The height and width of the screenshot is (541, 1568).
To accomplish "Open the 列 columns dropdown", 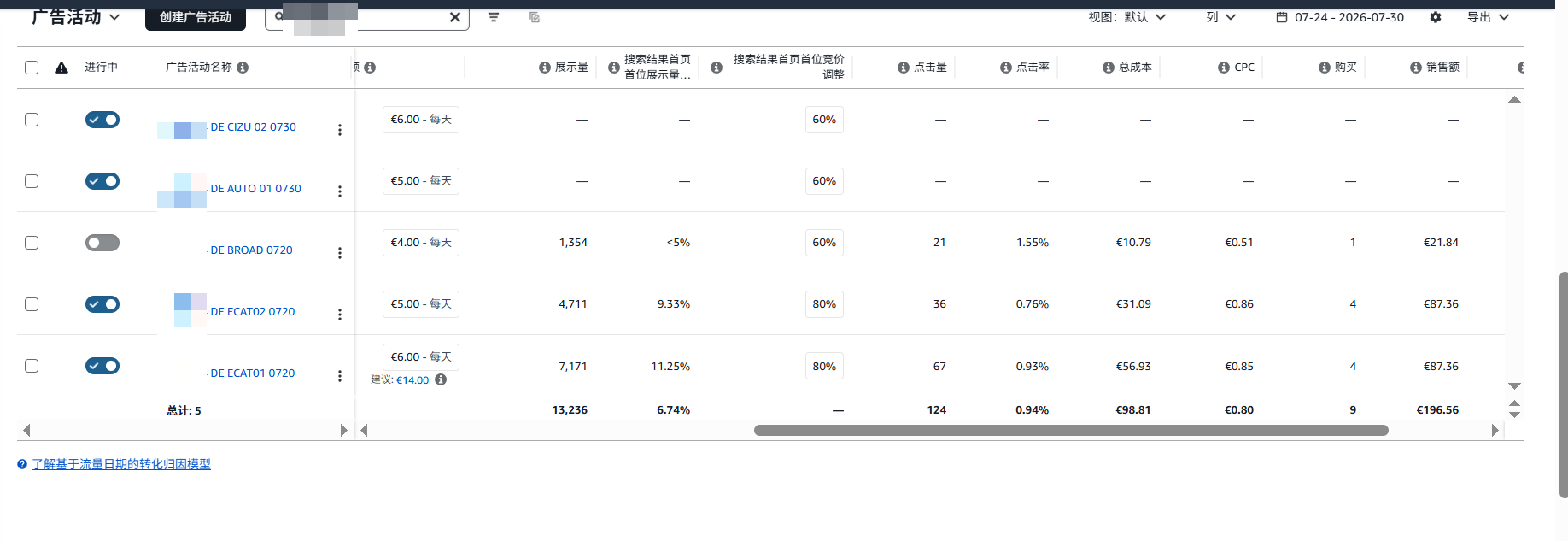I will point(1221,17).
